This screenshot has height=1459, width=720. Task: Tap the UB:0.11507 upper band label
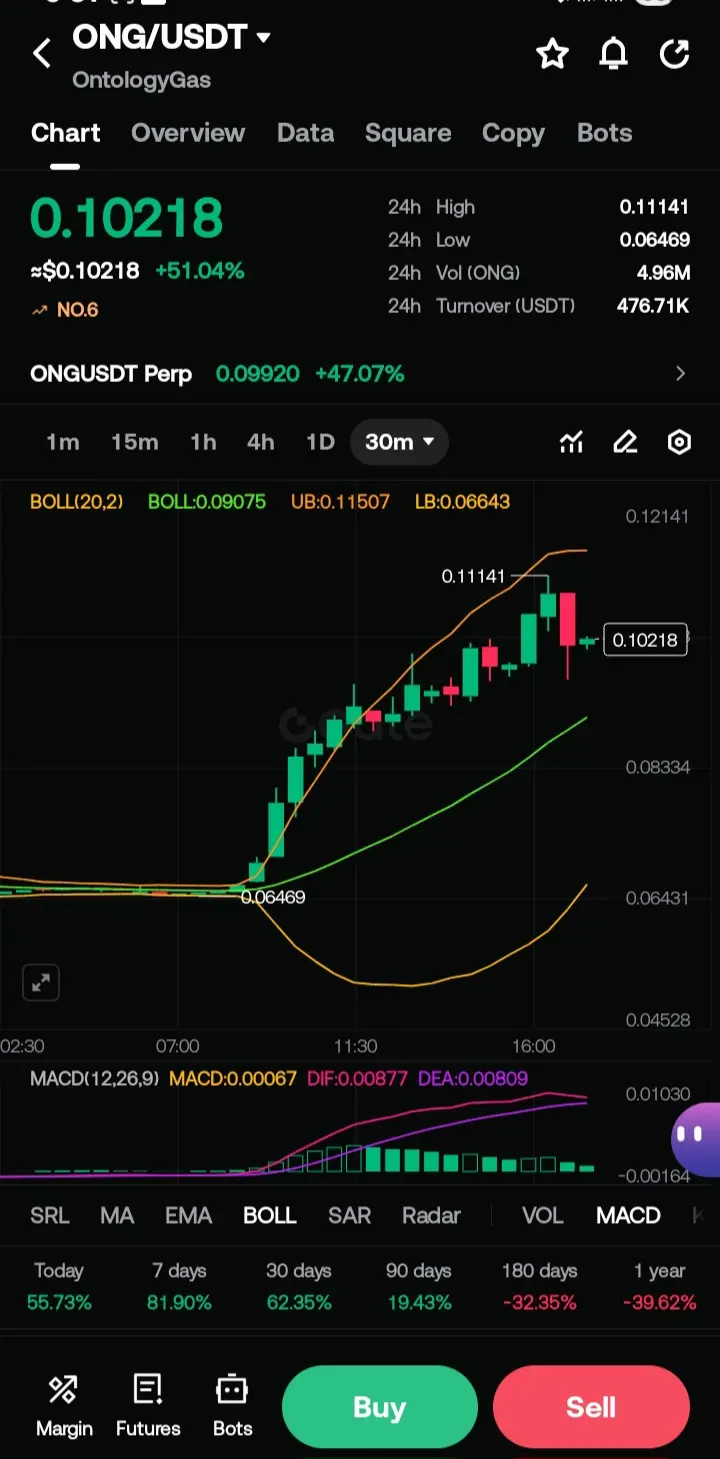coord(340,501)
